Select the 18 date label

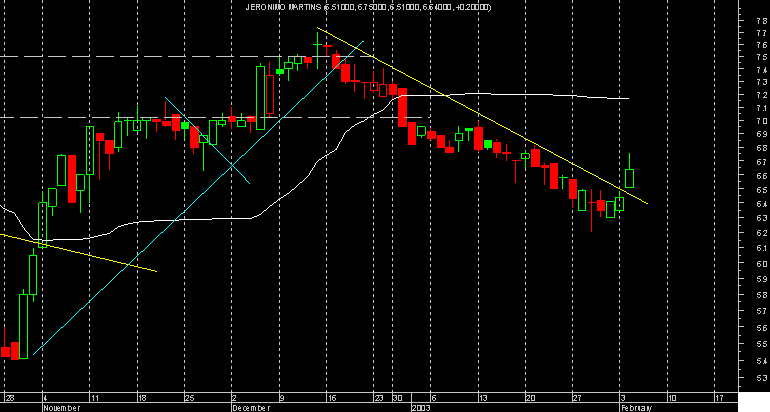click(x=142, y=397)
